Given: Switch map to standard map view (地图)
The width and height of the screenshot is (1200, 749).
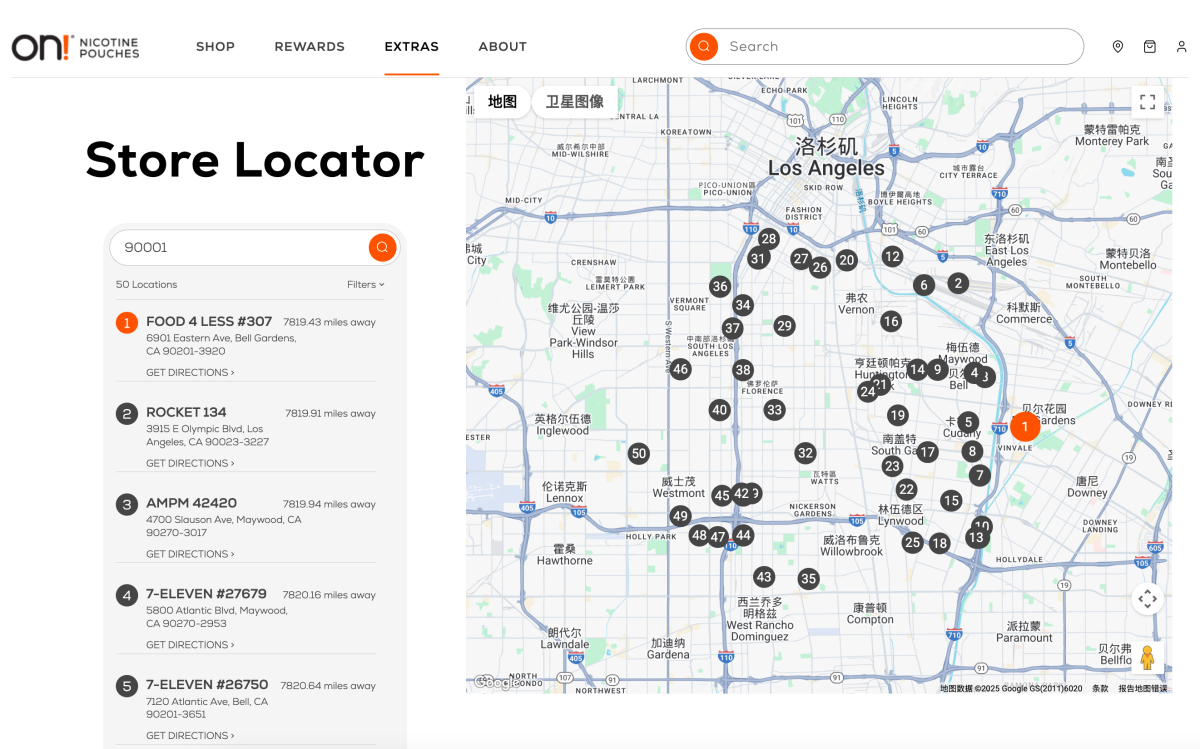Looking at the screenshot, I should click(x=502, y=102).
